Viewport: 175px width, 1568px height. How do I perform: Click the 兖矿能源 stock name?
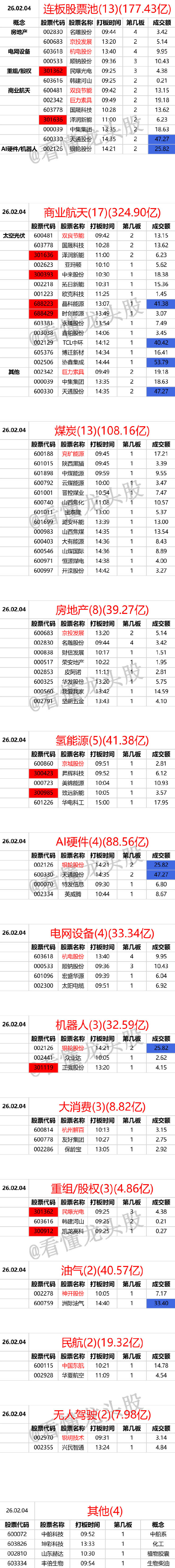(73, 453)
